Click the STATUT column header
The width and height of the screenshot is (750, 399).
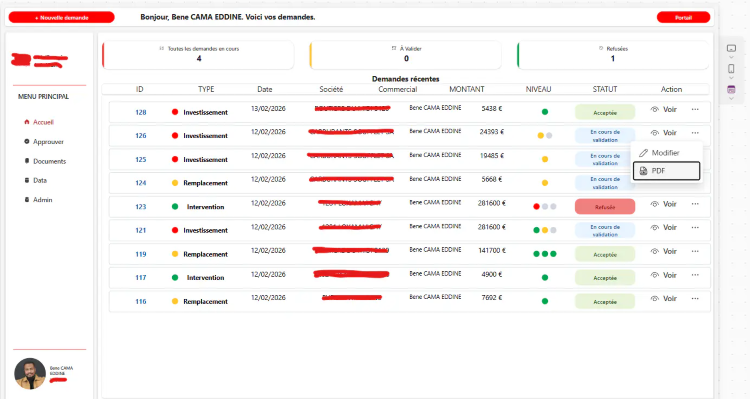coord(605,89)
